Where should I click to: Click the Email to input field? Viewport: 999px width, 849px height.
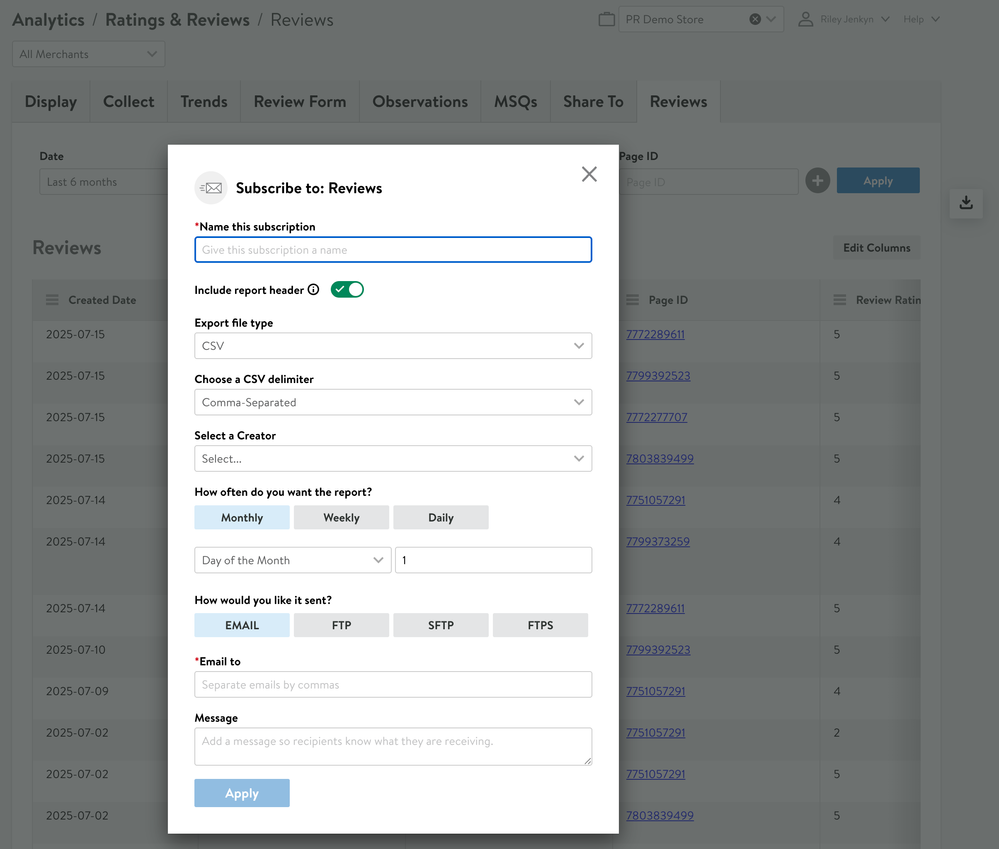(393, 685)
